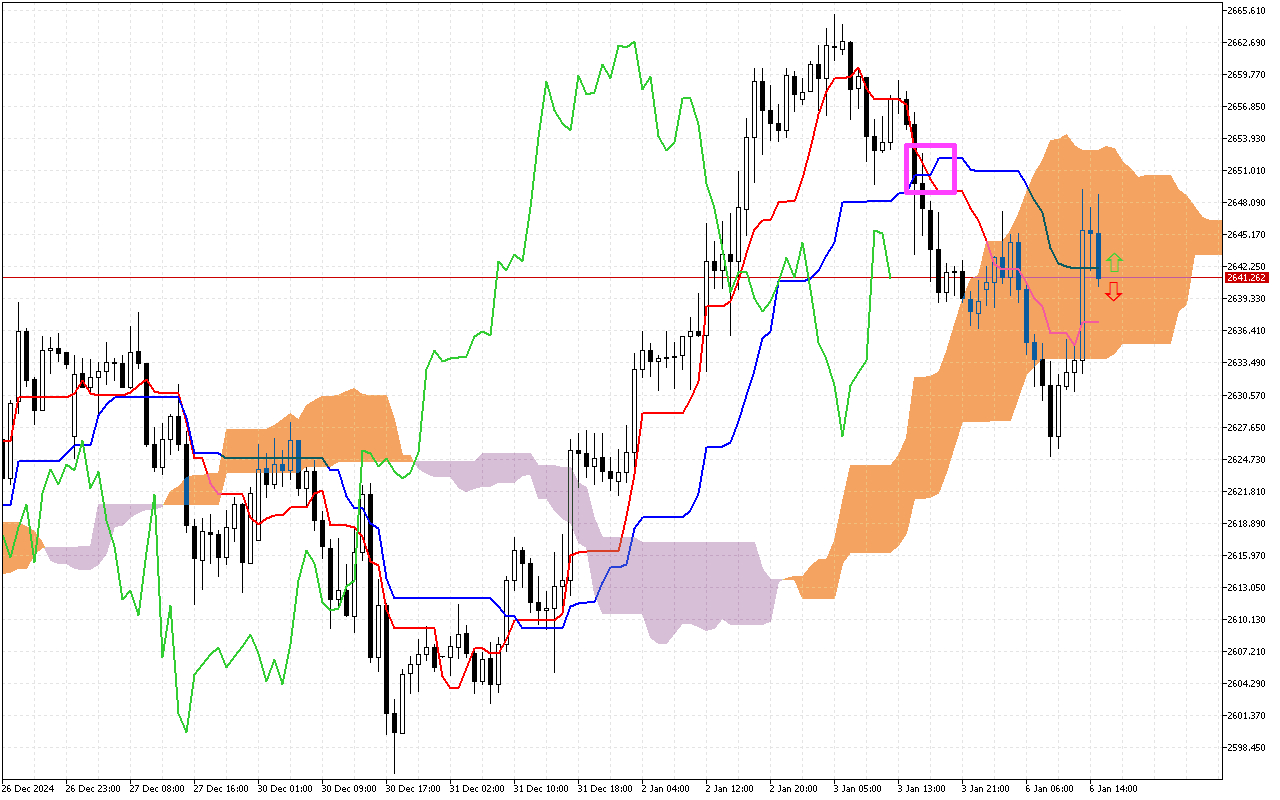Pick the 2 Jan 12:00 time label
The width and height of the screenshot is (1280, 800).
pyautogui.click(x=730, y=789)
